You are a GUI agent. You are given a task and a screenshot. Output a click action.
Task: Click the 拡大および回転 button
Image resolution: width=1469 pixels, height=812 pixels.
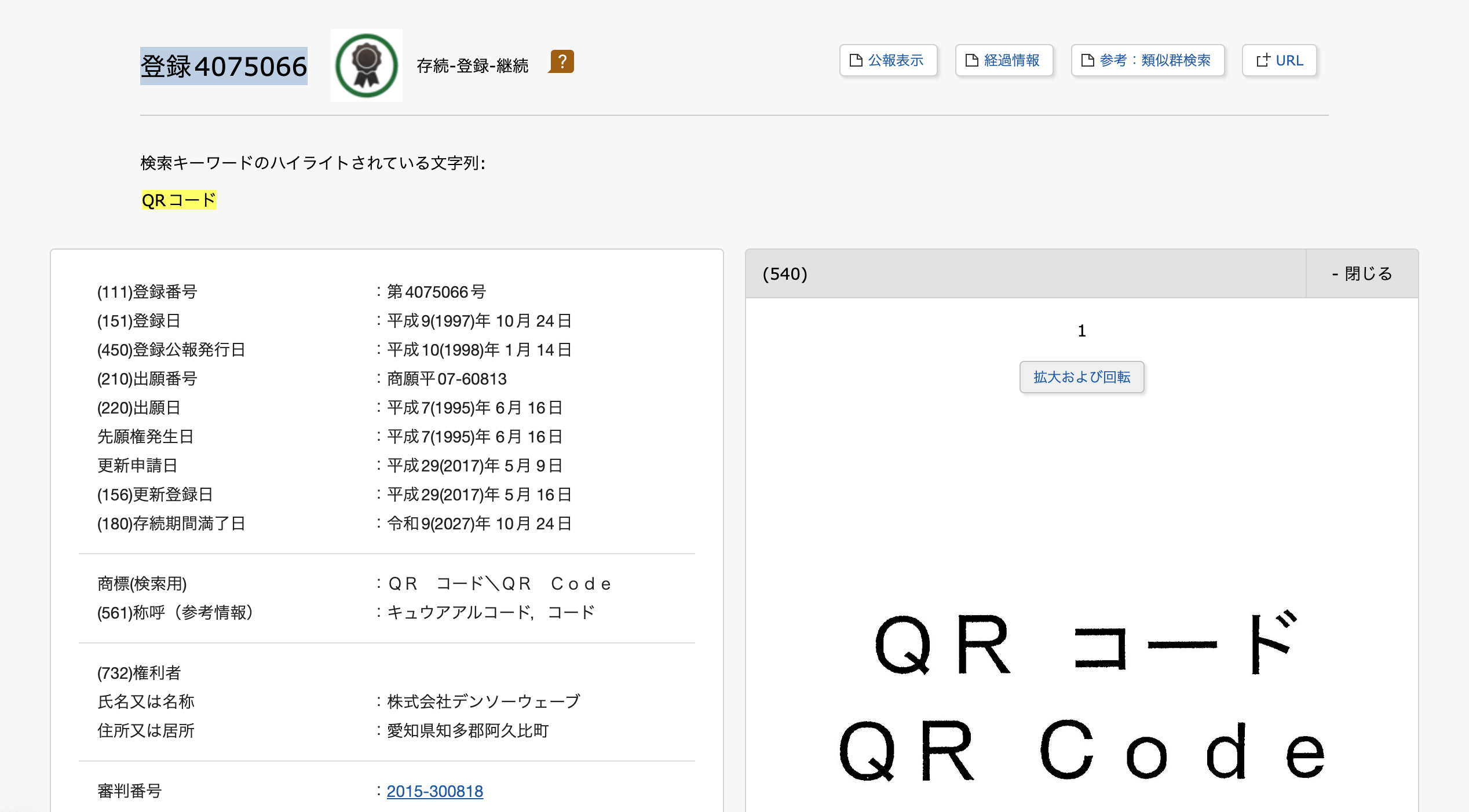pos(1081,376)
